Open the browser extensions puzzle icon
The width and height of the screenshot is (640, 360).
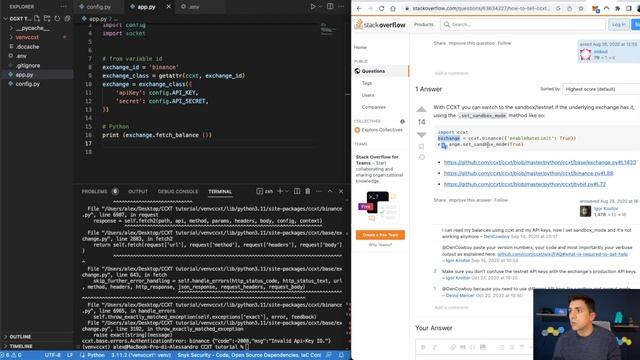(618, 8)
